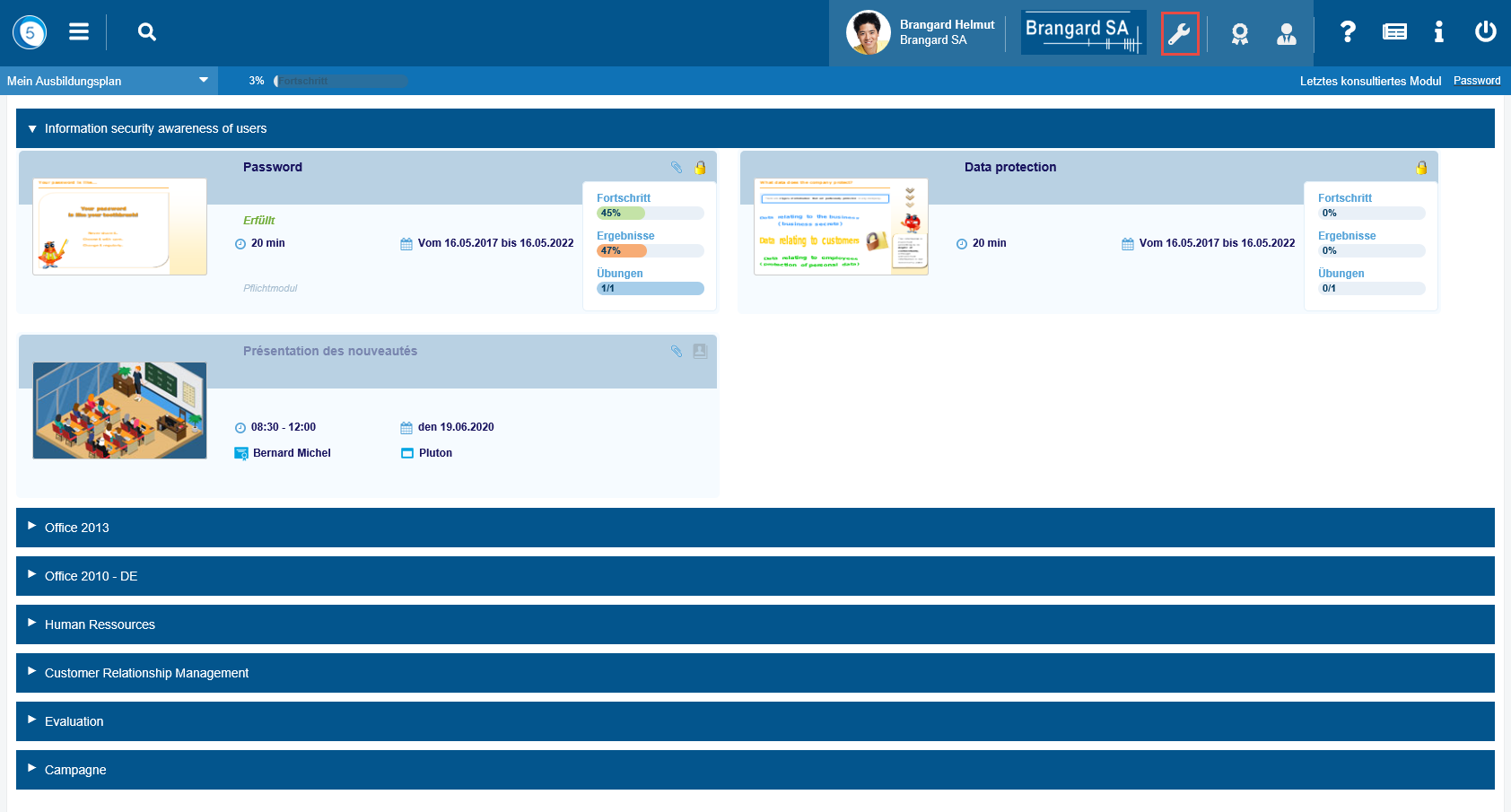Open the Mein Ausbildungsplan dropdown
The height and width of the screenshot is (812, 1511).
(108, 81)
